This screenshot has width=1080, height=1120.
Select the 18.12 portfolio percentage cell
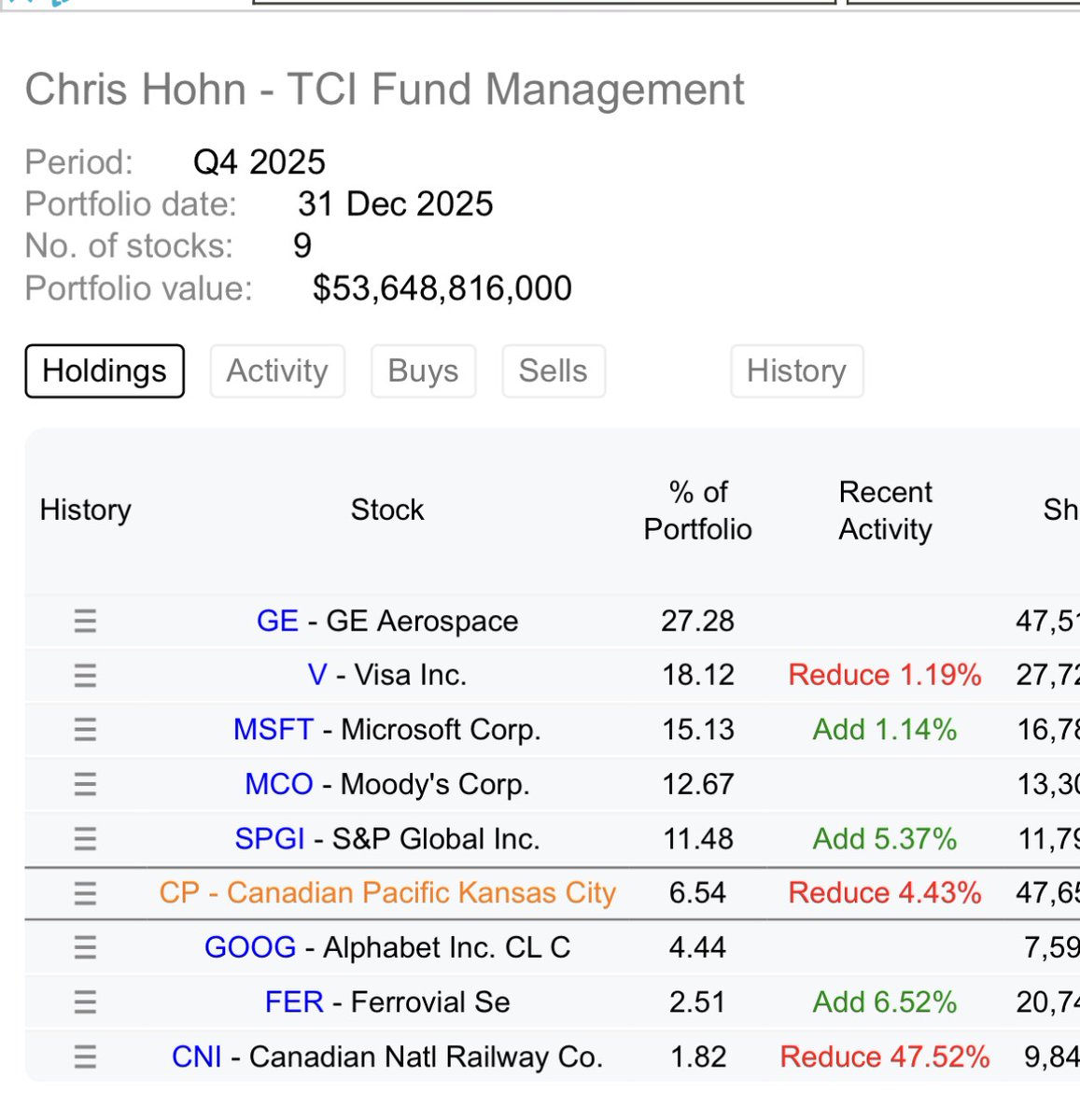coord(698,675)
